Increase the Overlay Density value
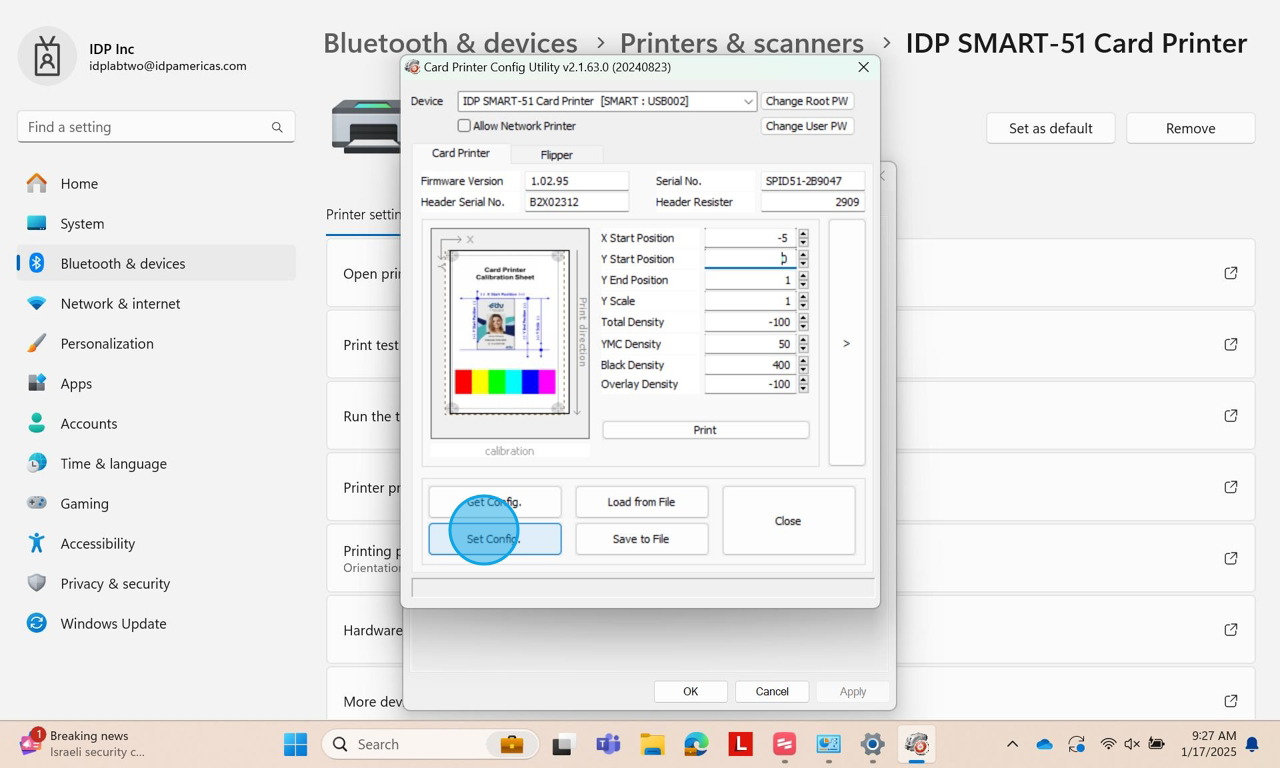Screen dimensions: 1280x768 point(803,380)
